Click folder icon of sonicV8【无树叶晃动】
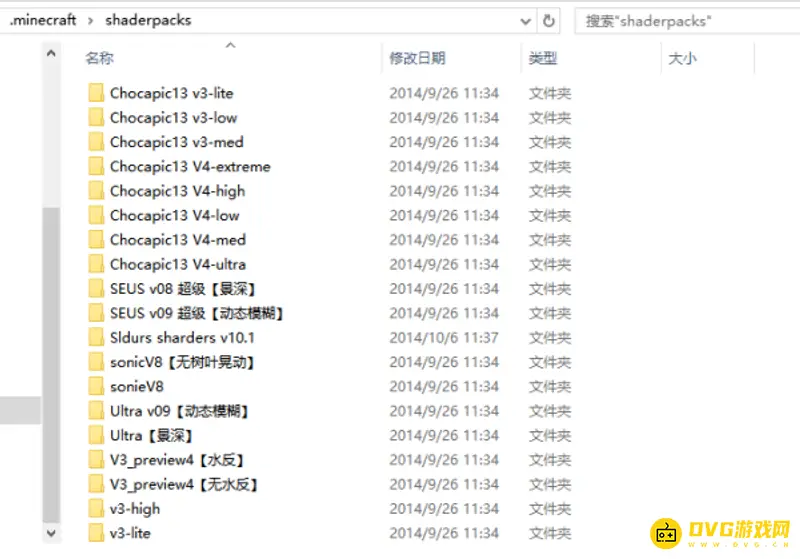Screen dimensions: 800x559 96,363
